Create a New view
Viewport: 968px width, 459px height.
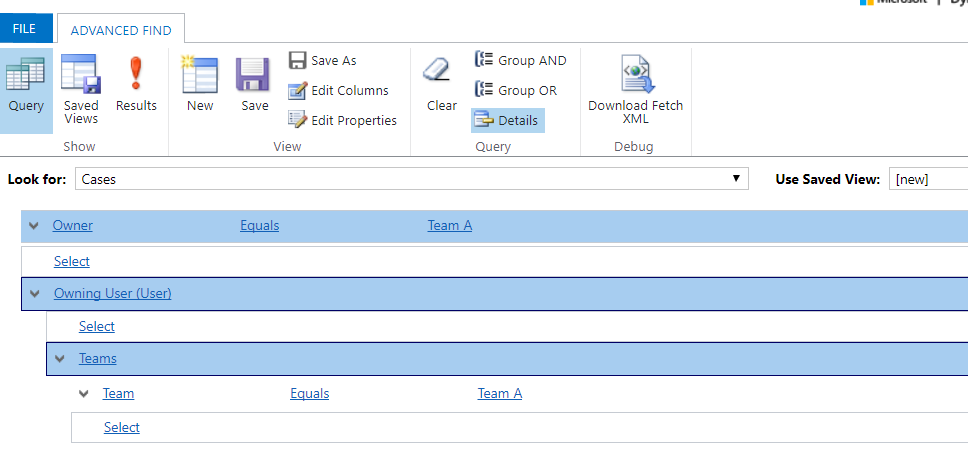200,86
